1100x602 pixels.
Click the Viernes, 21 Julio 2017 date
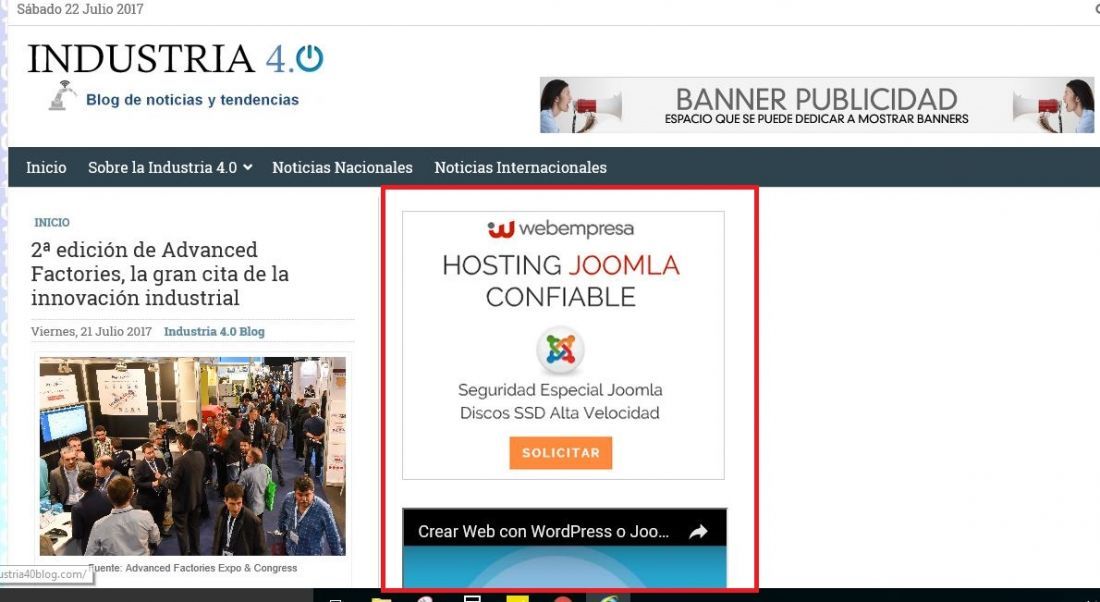point(91,331)
